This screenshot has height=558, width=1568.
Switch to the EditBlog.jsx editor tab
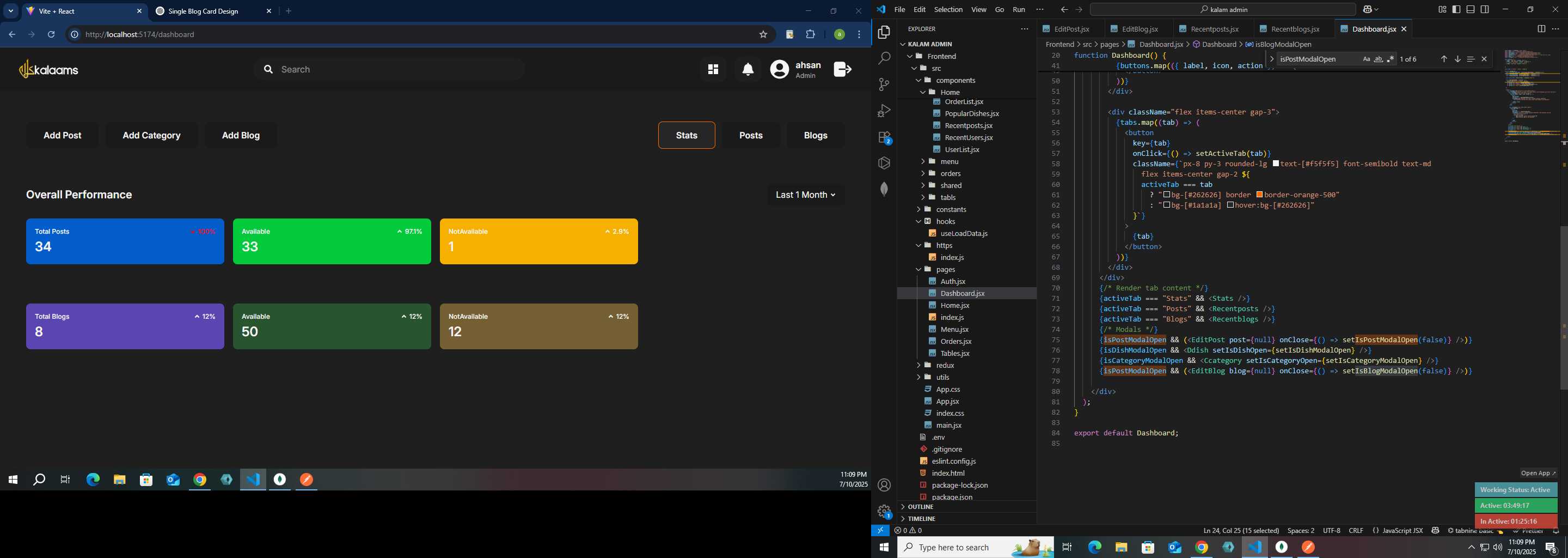tap(1139, 29)
